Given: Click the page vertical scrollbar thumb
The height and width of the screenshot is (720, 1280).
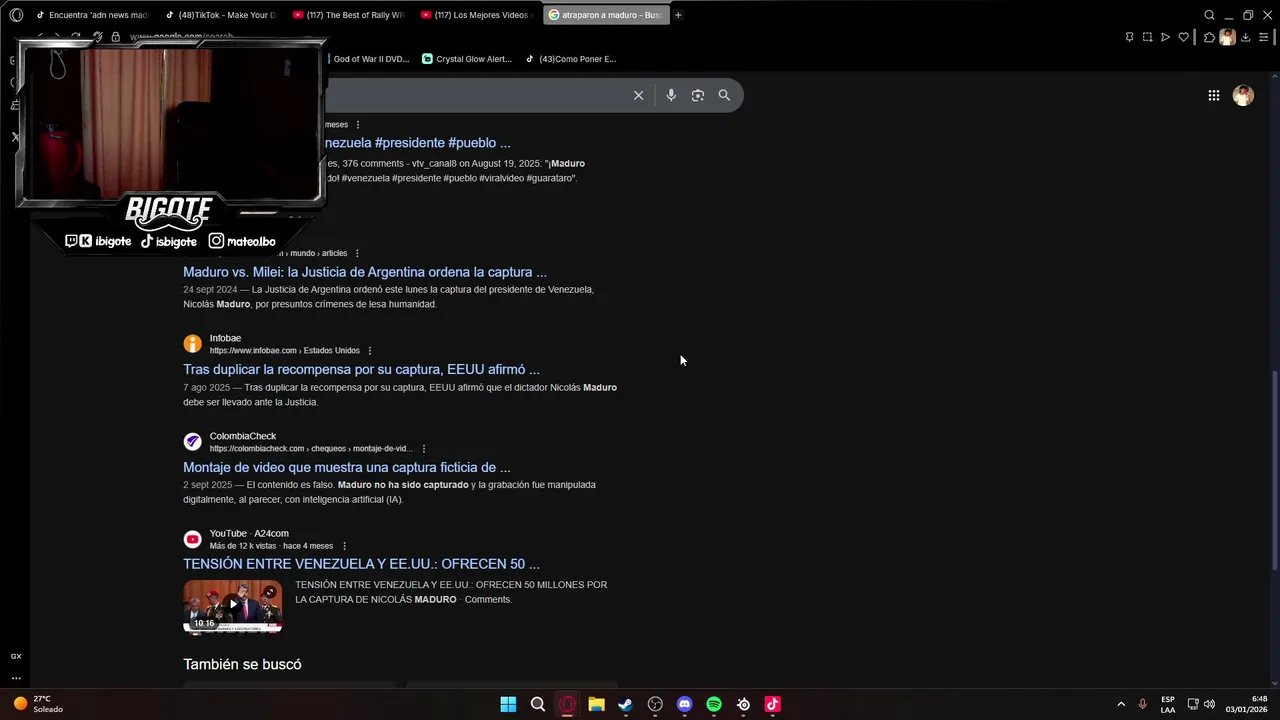Looking at the screenshot, I should coord(1274,470).
